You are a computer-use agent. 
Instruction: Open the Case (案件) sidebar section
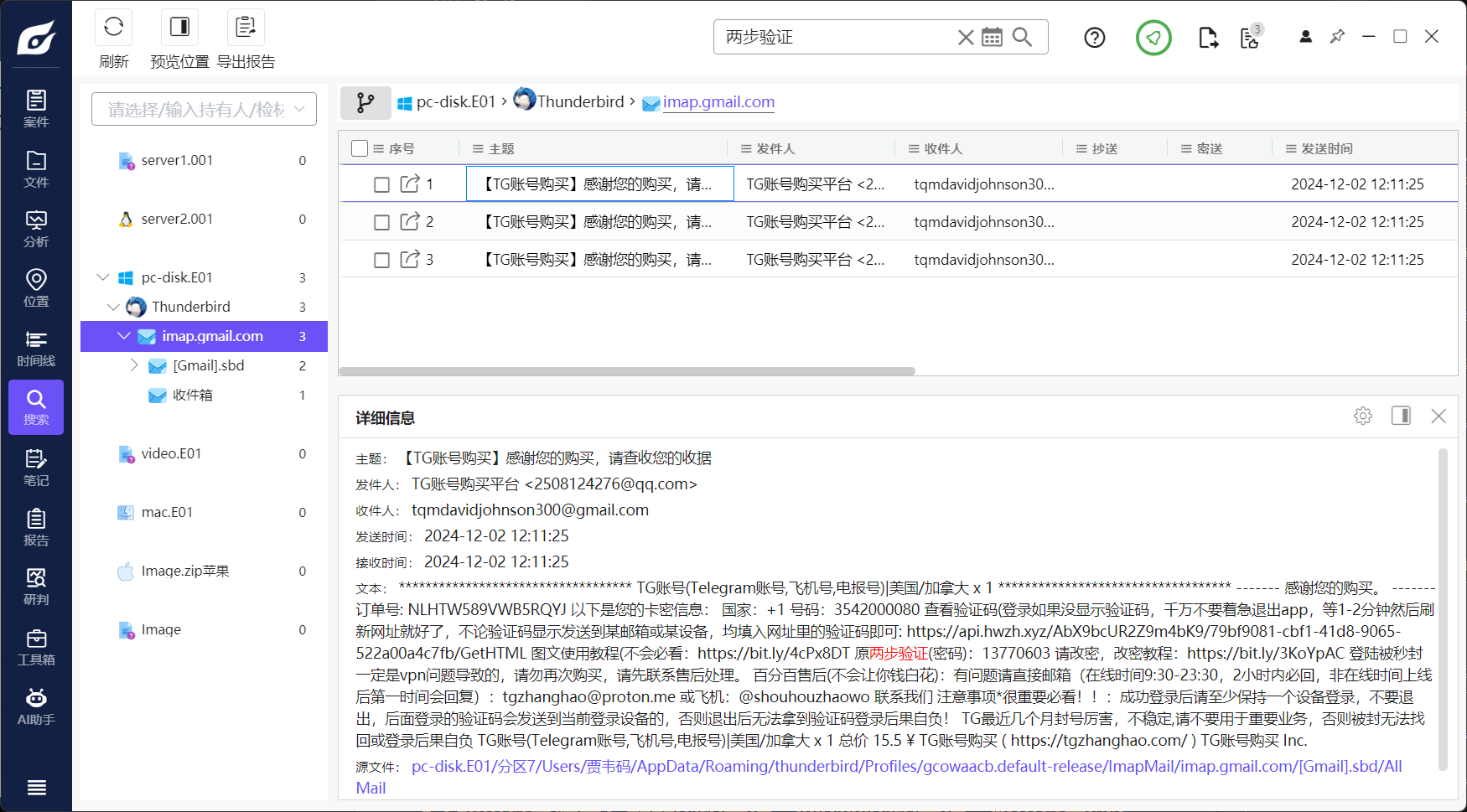click(36, 109)
